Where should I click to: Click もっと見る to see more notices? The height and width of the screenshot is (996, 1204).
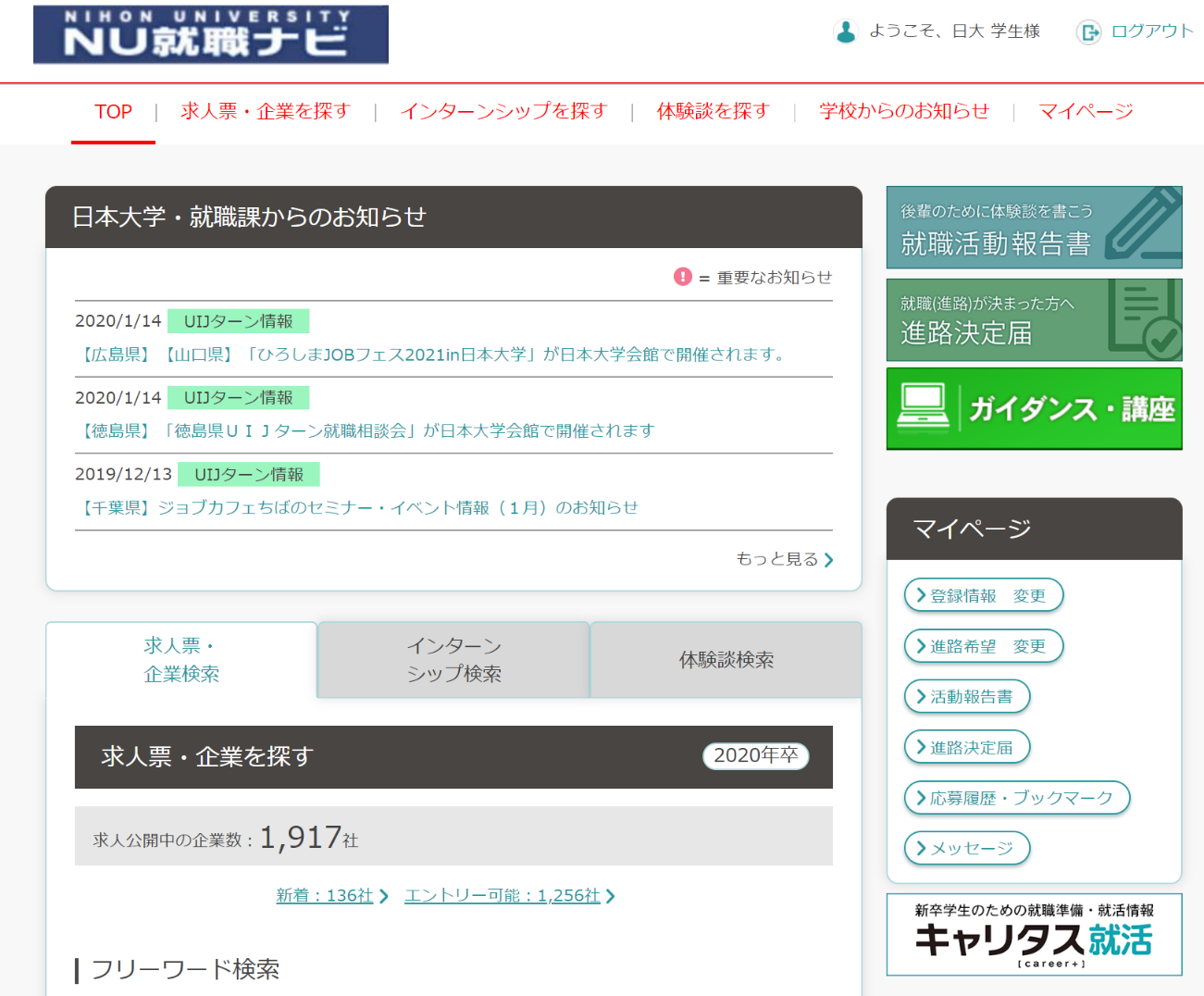click(x=777, y=559)
